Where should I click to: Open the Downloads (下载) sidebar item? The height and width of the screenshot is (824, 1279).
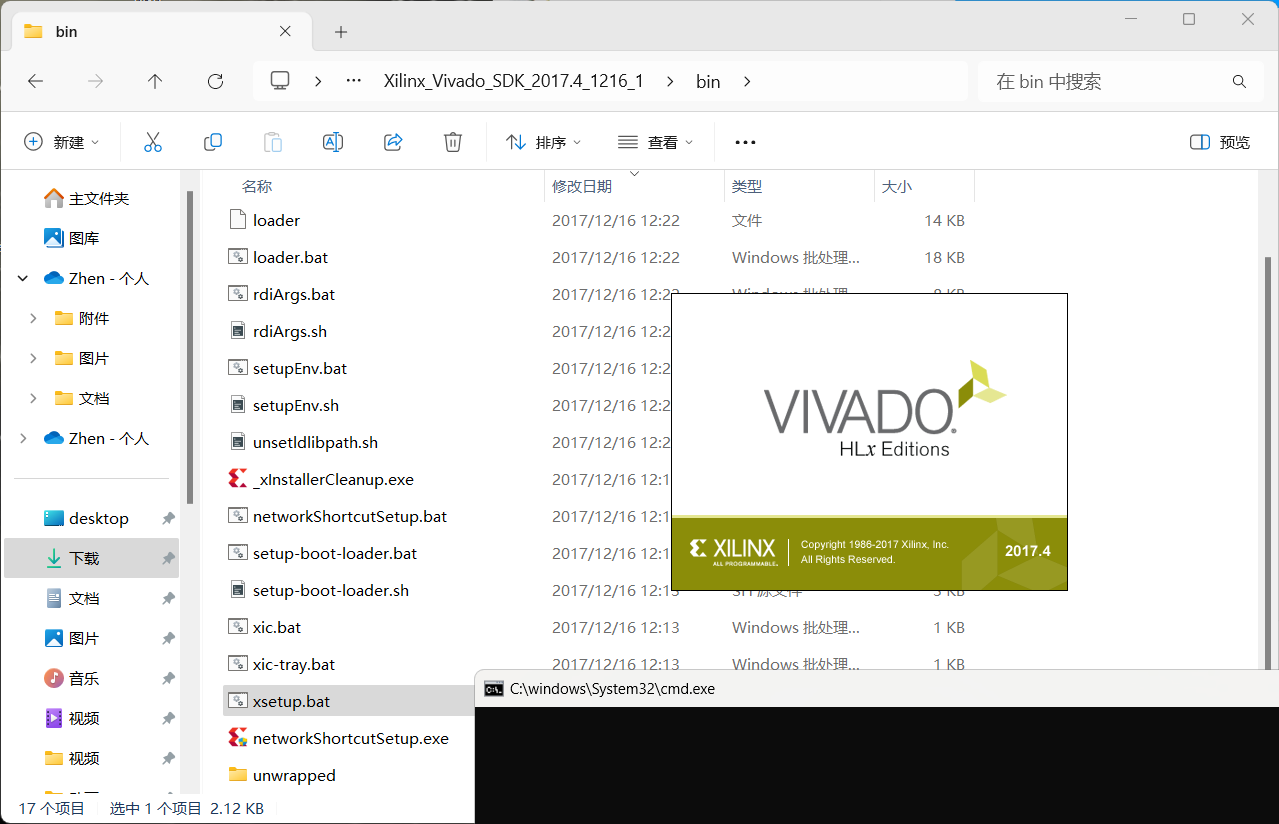[92, 558]
